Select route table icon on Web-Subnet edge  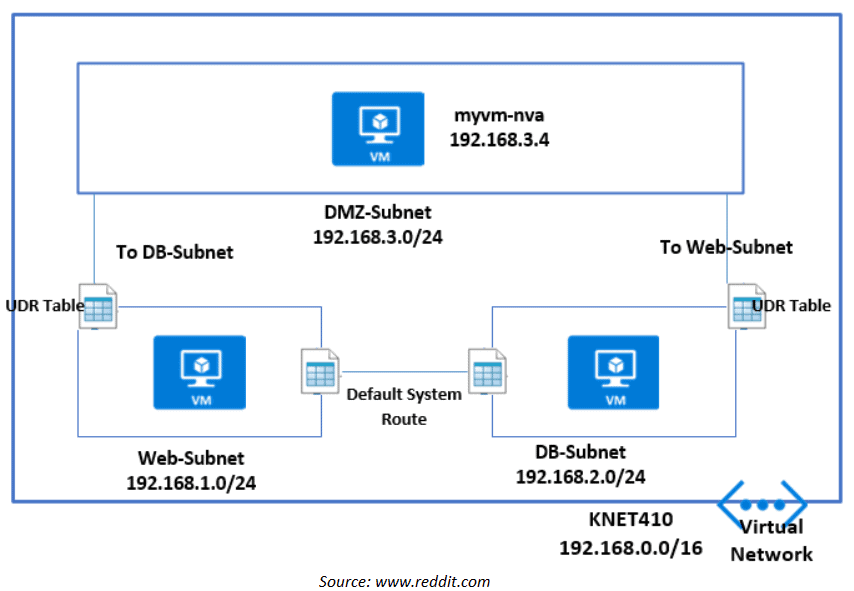[x=320, y=371]
